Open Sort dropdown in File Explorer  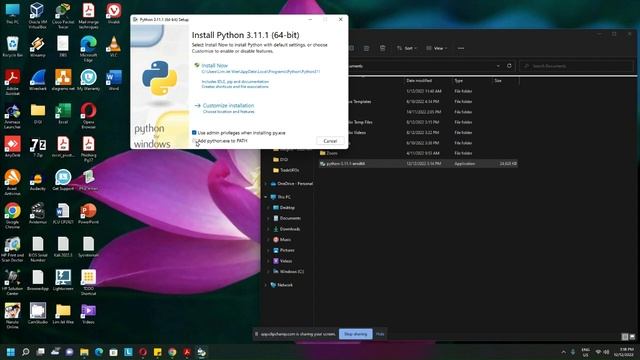(407, 48)
